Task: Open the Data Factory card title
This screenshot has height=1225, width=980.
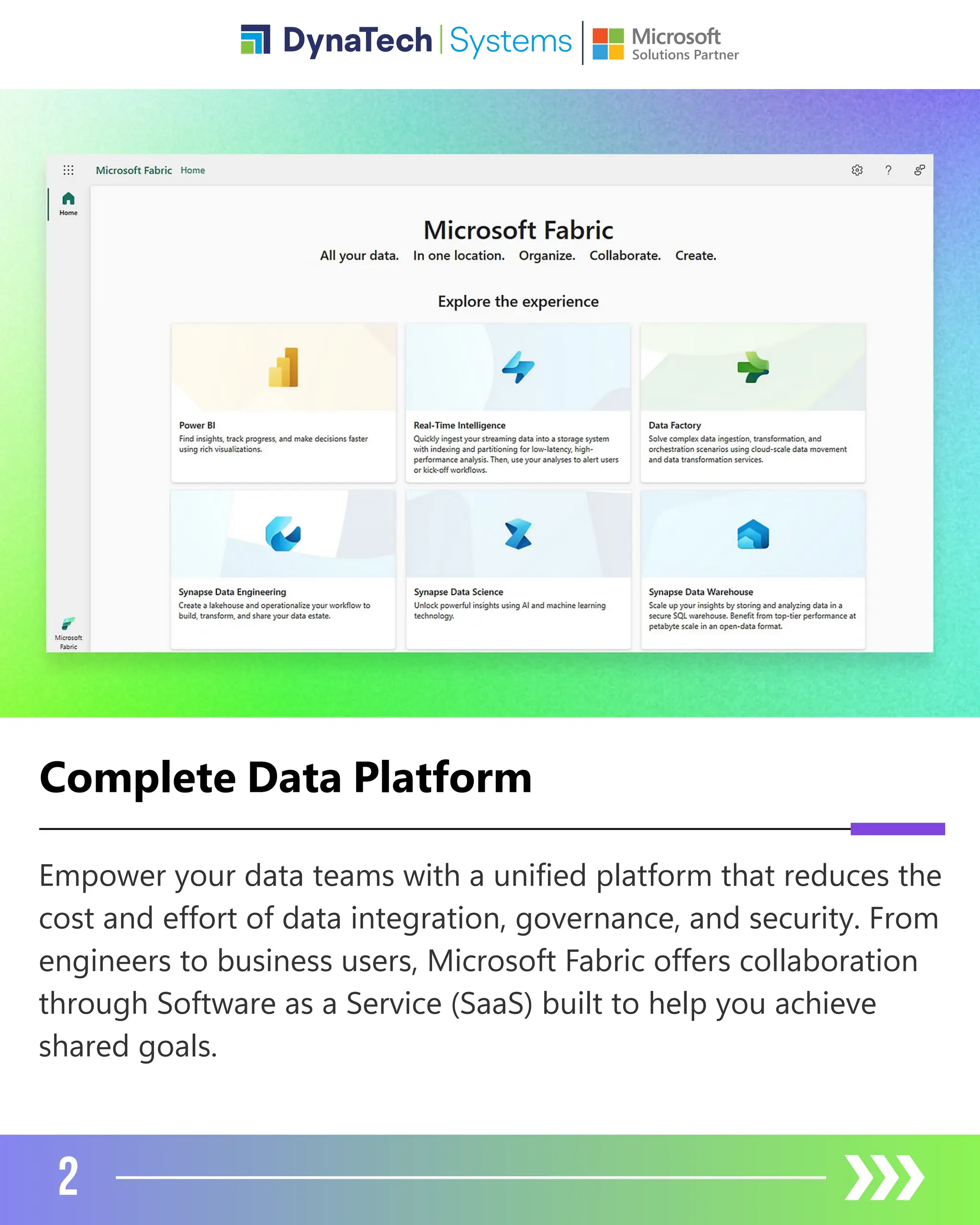Action: click(674, 425)
